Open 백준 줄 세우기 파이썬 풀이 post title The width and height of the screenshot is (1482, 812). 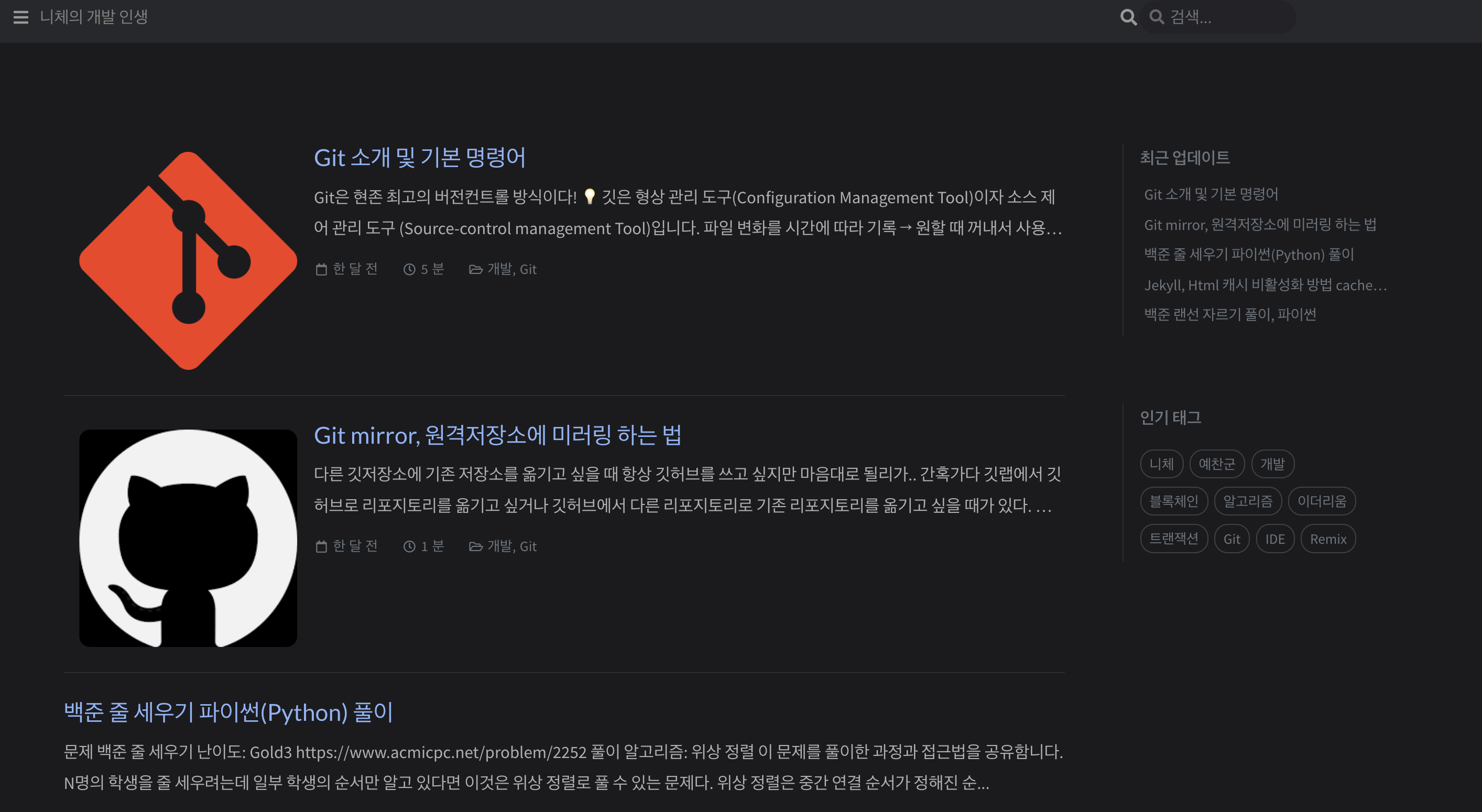point(228,712)
